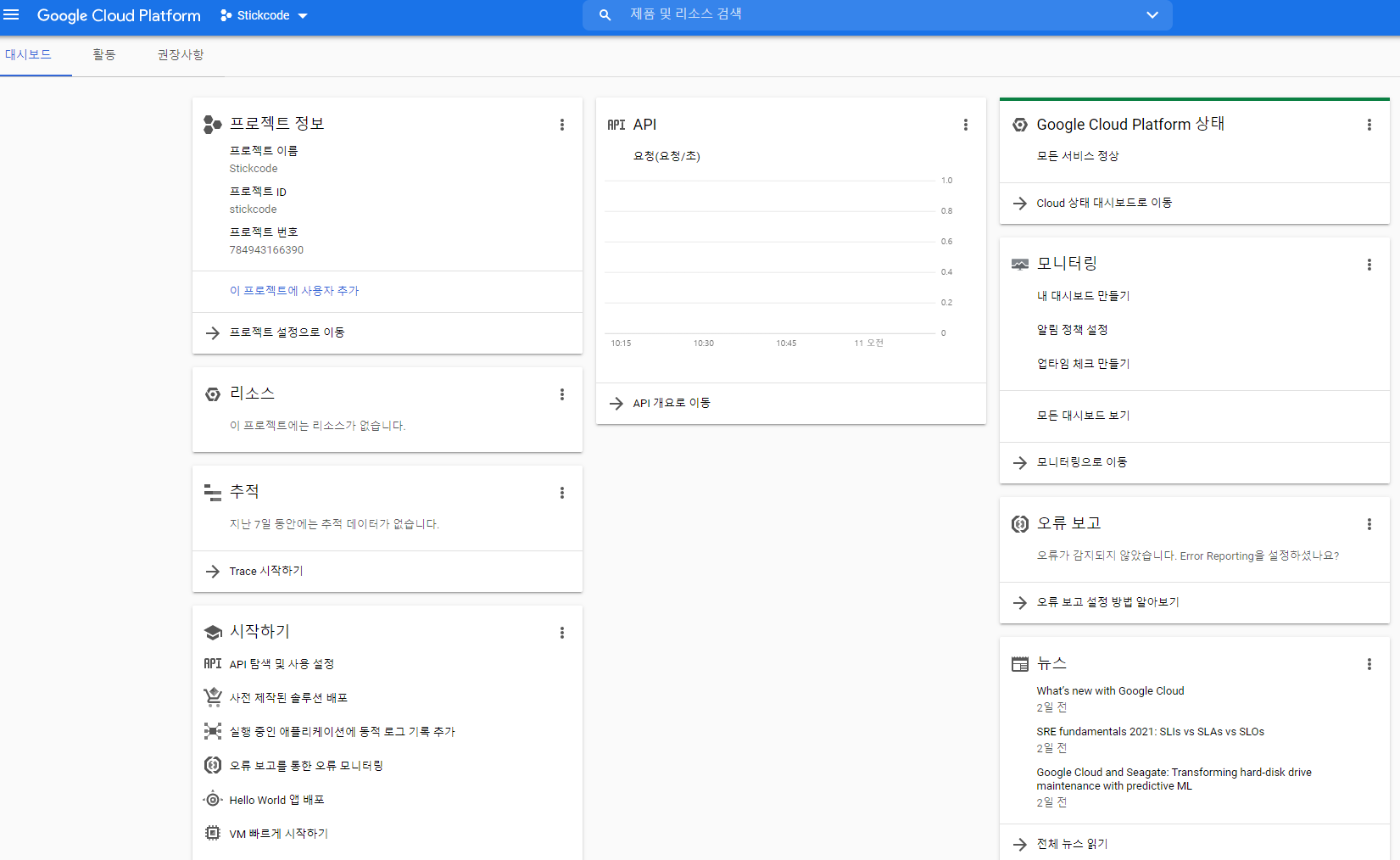Click the 시작하기 graduation cap icon
Screen dimensions: 1400x860
(213, 633)
